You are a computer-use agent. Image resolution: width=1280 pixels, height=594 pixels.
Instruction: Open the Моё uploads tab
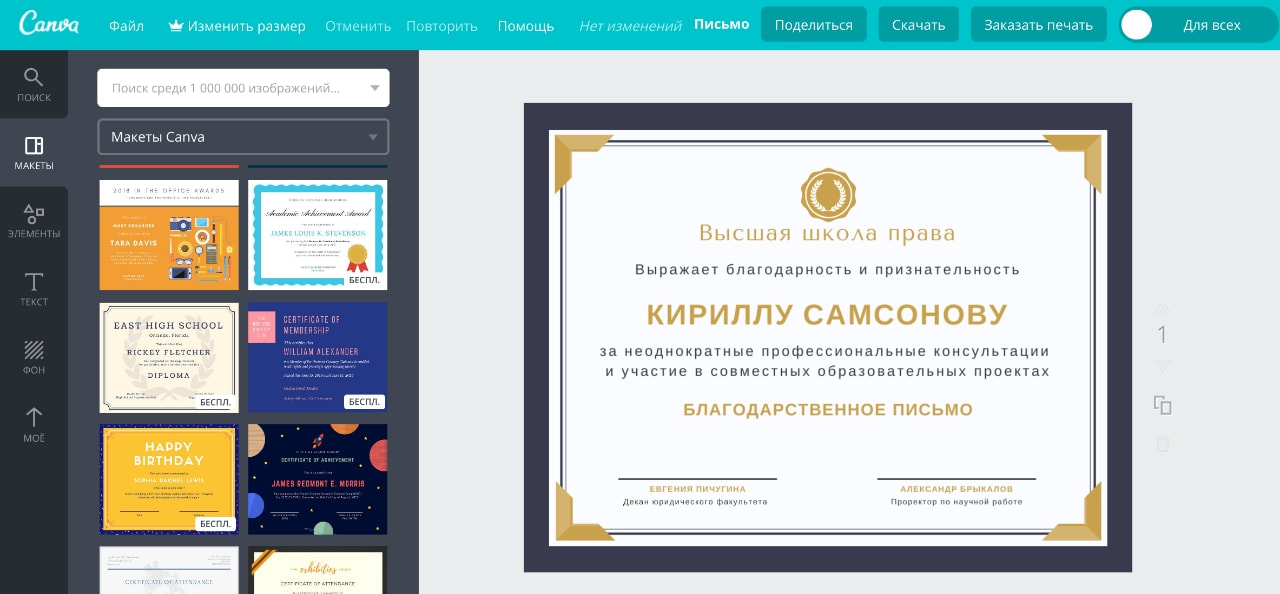click(34, 425)
